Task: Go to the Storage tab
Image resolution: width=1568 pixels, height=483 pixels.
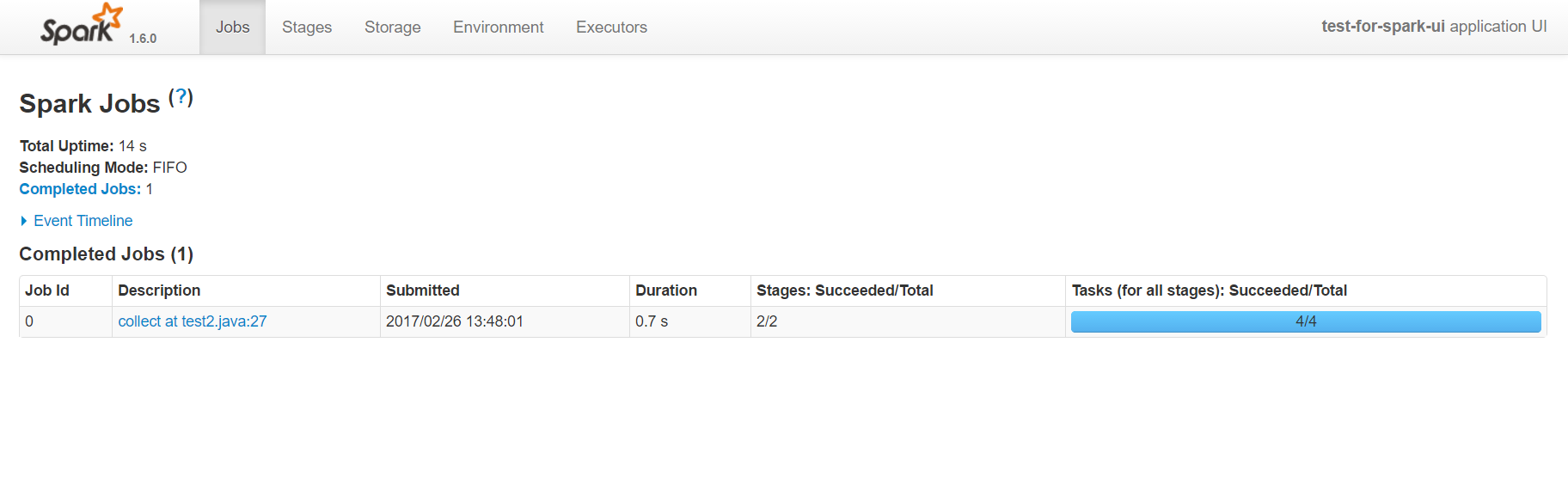Action: tap(392, 28)
